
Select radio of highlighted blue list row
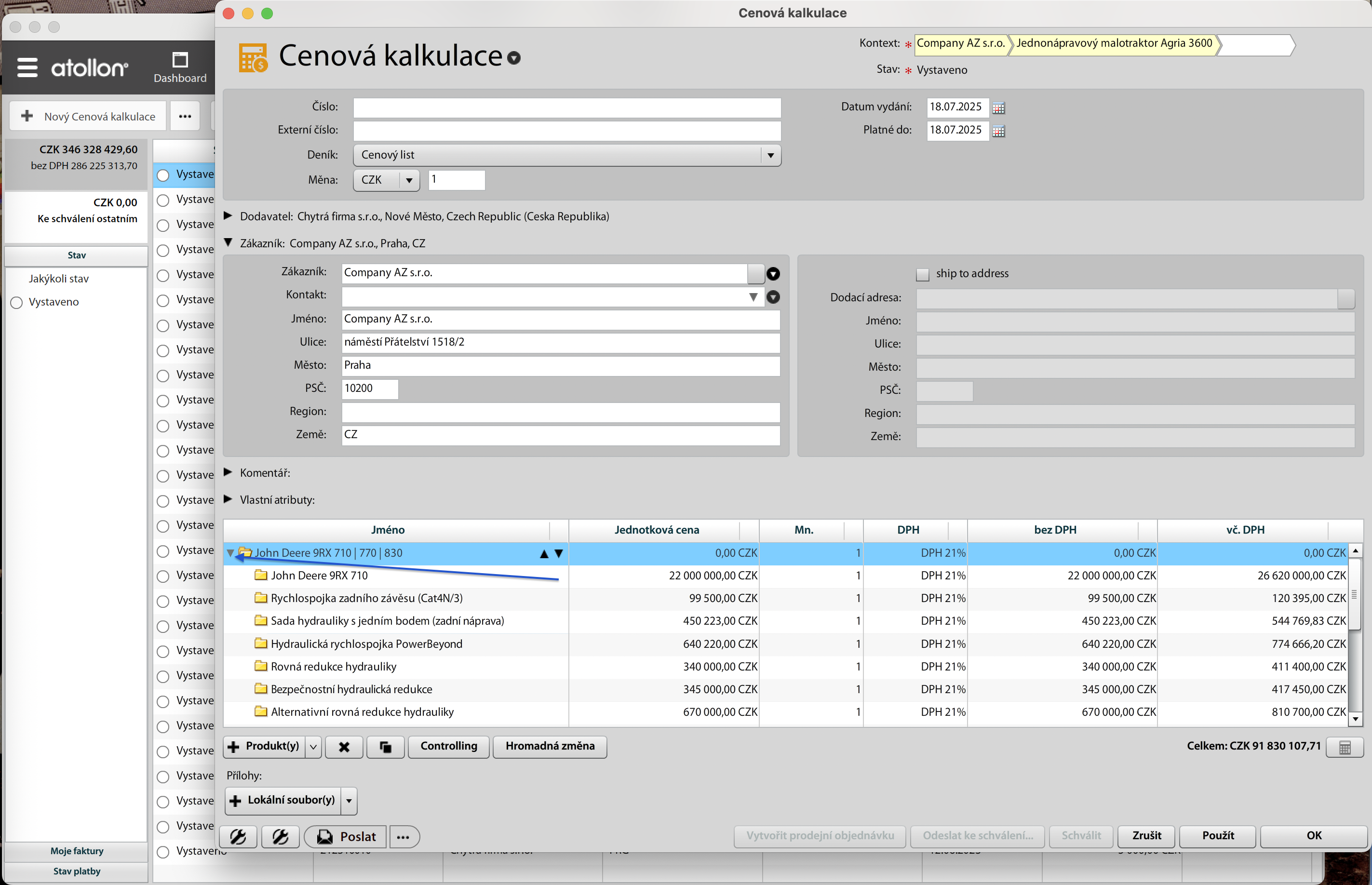coord(163,174)
